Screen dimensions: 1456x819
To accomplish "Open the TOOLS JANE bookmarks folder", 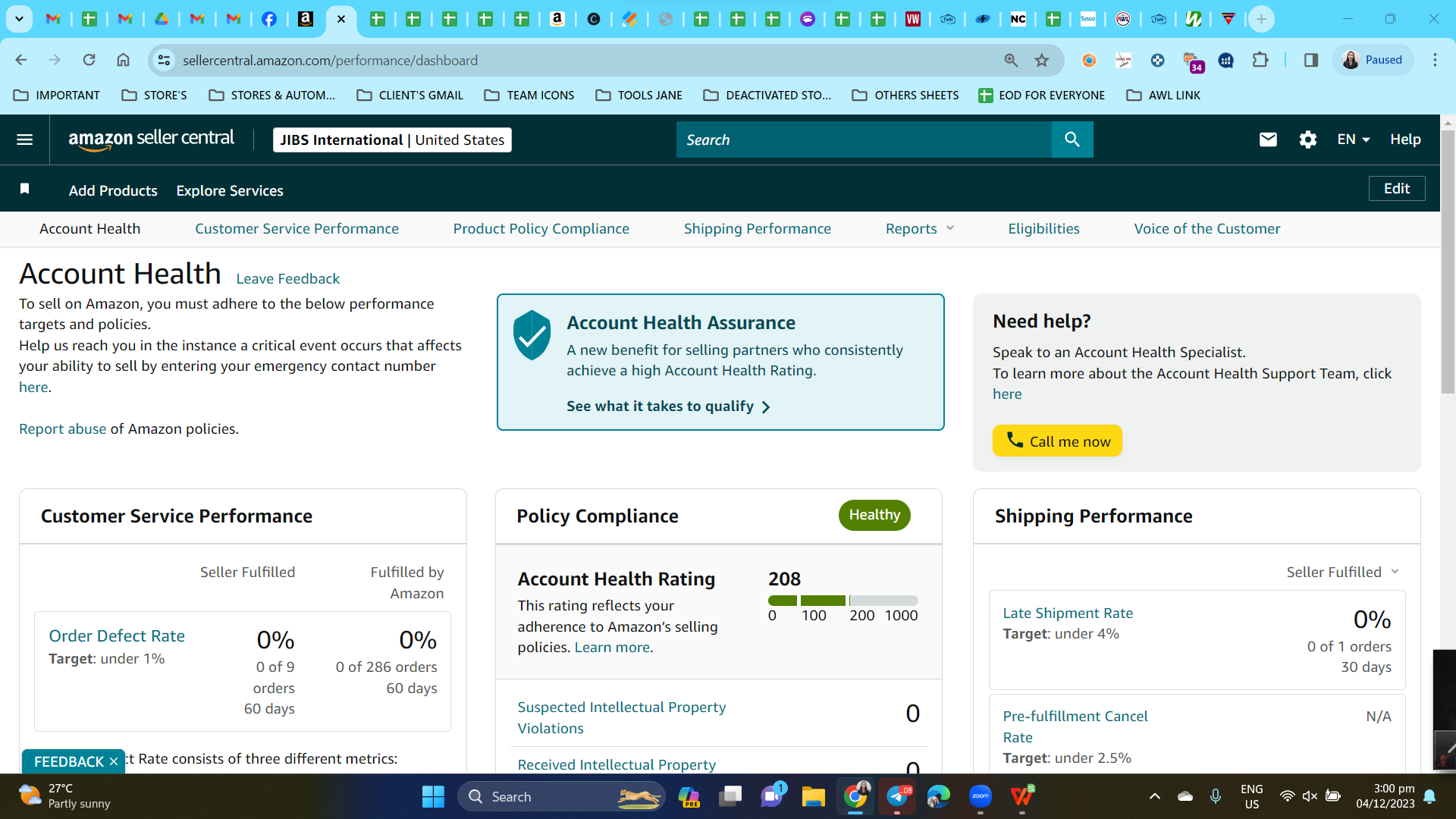I will point(639,96).
